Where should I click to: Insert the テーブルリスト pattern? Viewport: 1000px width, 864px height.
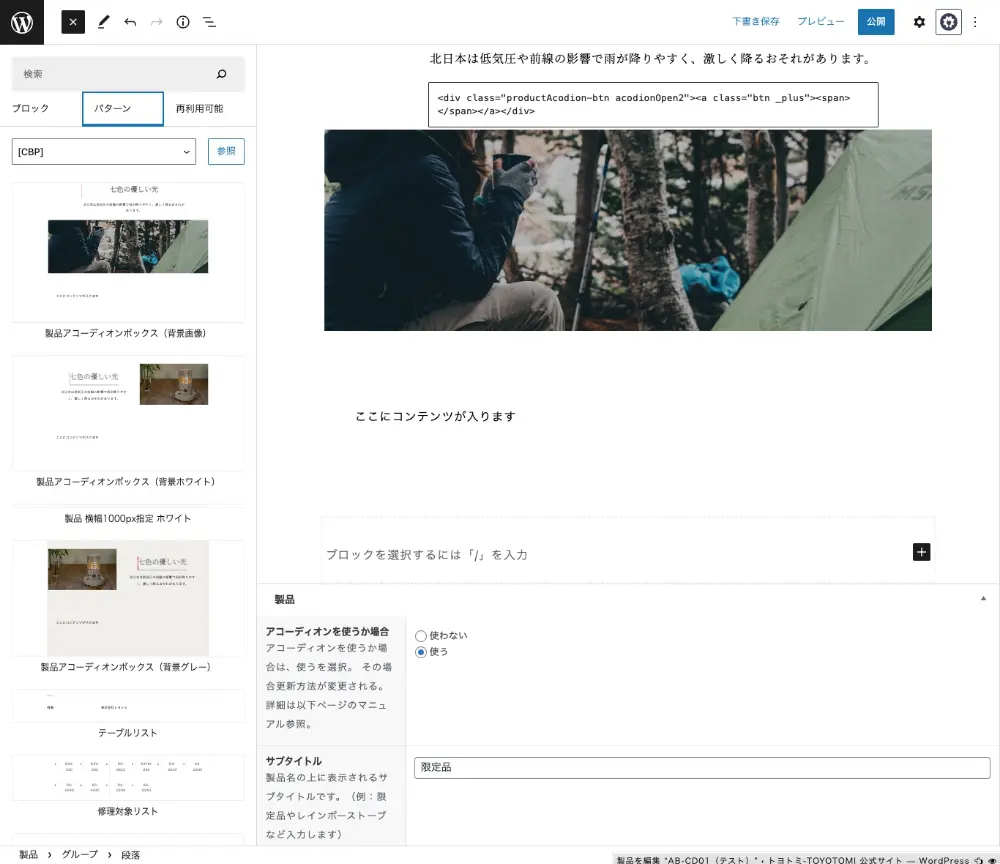tap(128, 714)
